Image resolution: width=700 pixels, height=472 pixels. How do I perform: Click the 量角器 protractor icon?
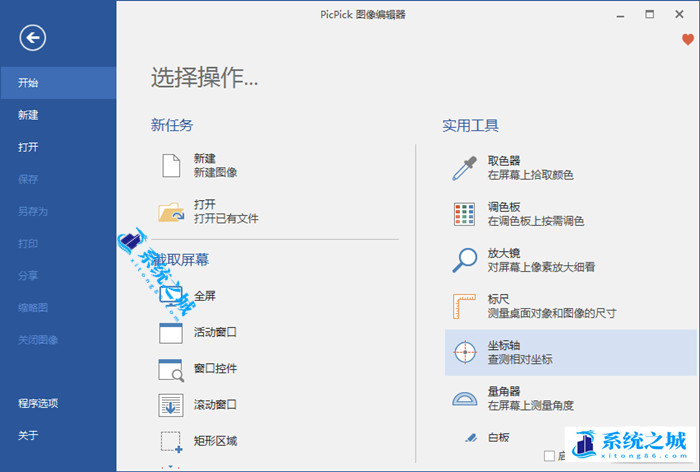click(x=465, y=398)
